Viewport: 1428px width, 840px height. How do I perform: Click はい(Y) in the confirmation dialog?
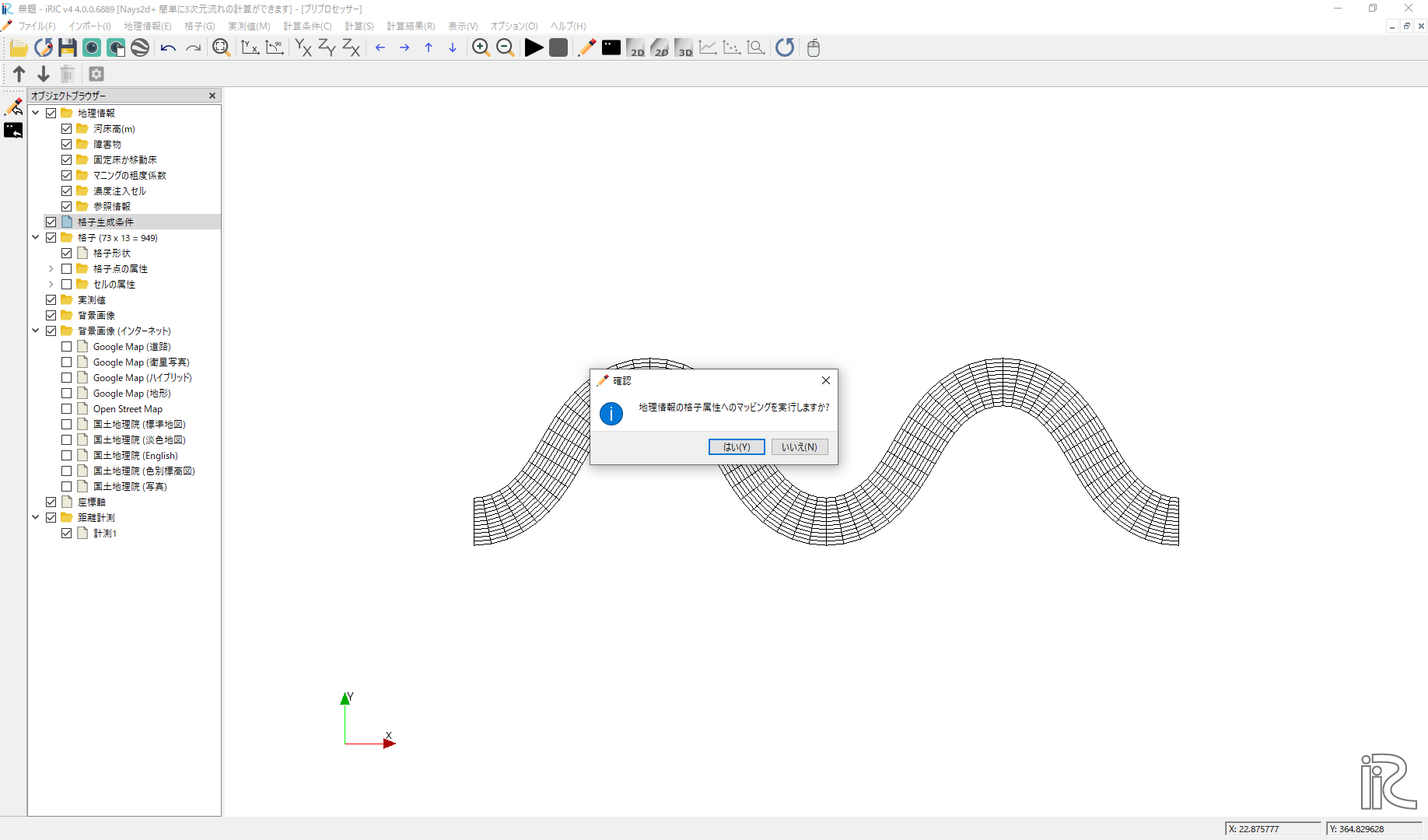[x=737, y=446]
